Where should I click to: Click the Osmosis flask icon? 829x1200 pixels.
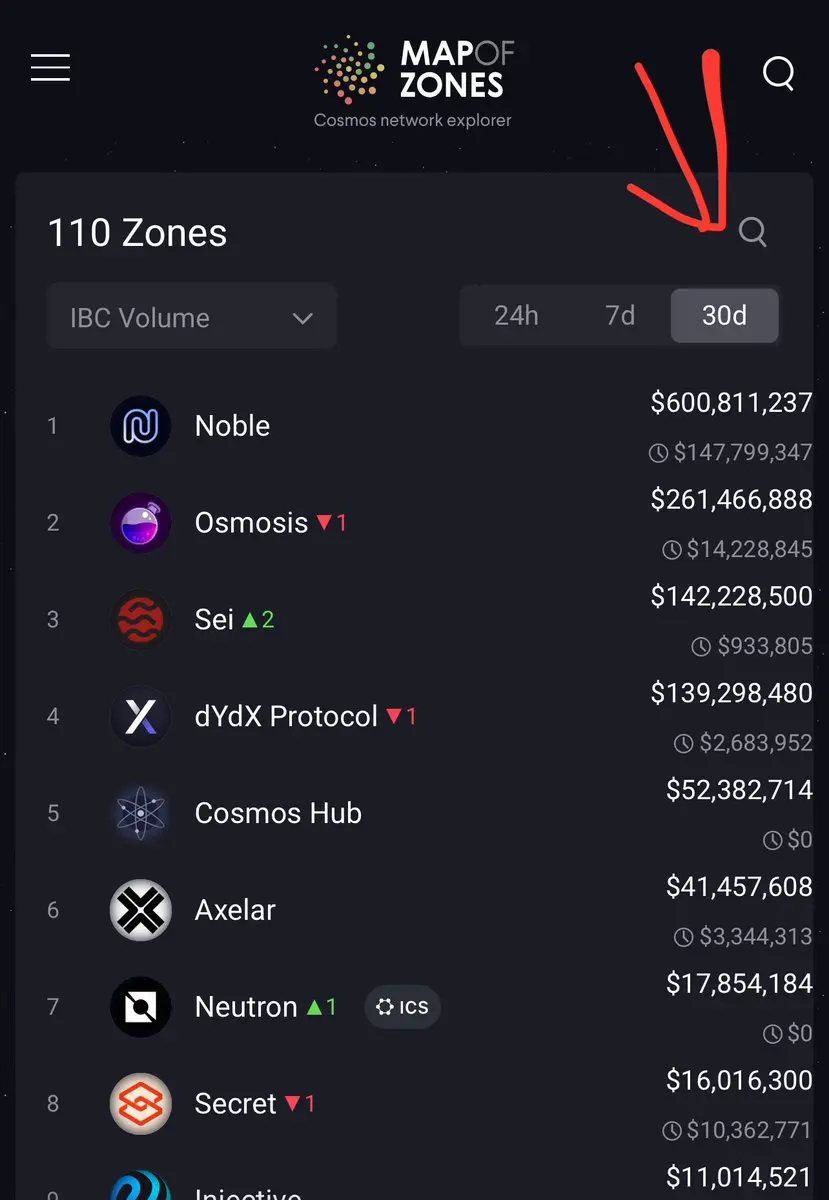[x=140, y=523]
